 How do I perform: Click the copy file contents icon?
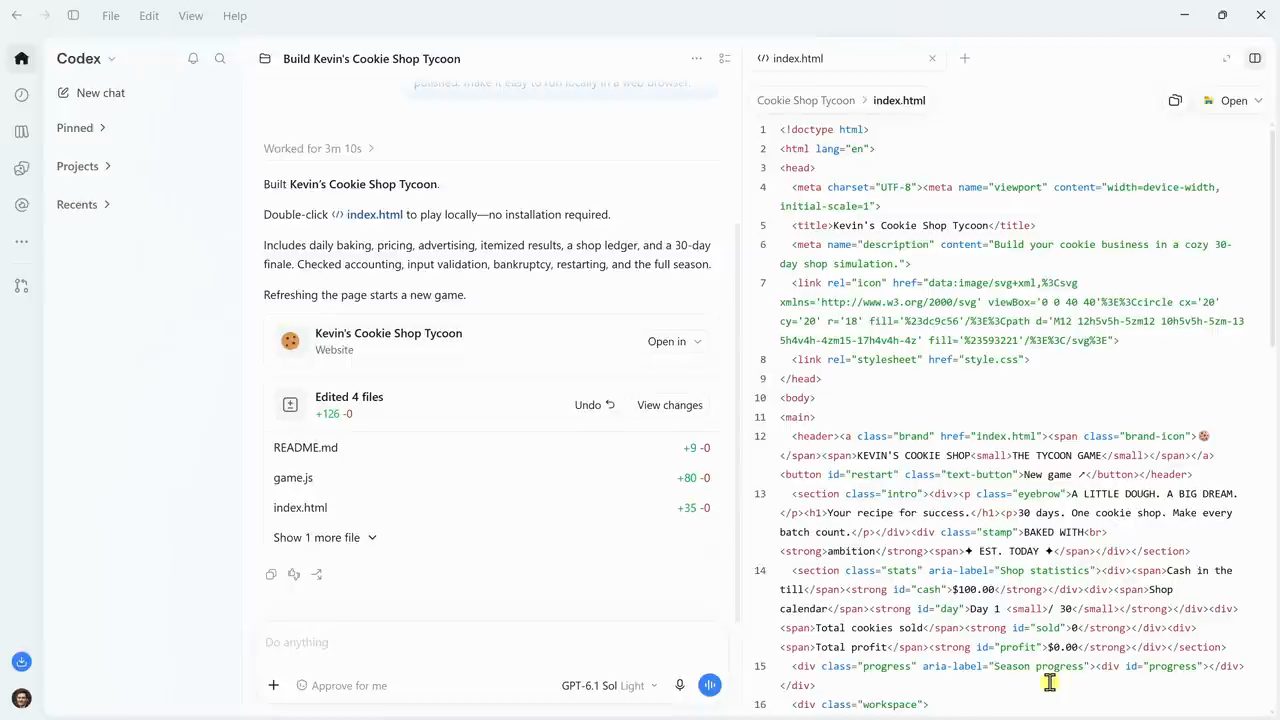click(x=1175, y=100)
